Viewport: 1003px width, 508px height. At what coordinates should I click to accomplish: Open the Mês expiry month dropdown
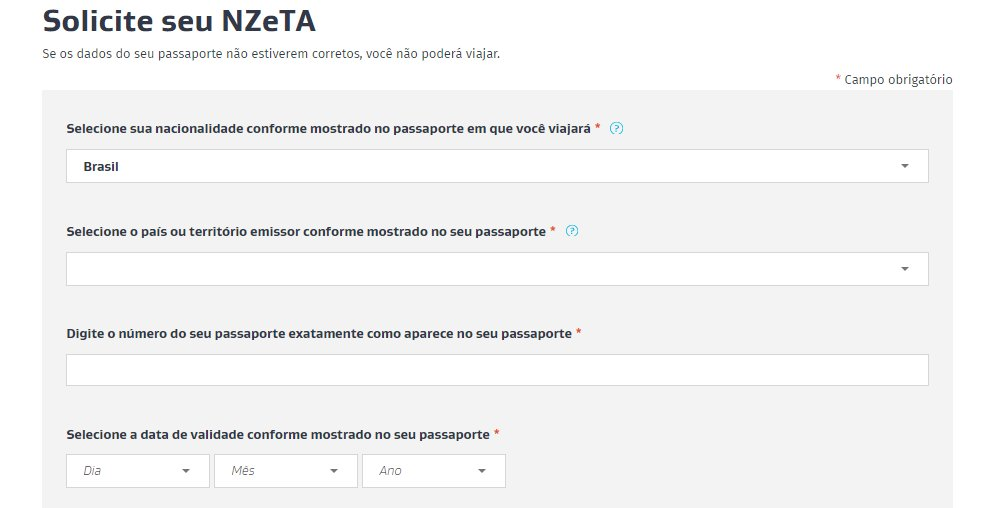[285, 471]
